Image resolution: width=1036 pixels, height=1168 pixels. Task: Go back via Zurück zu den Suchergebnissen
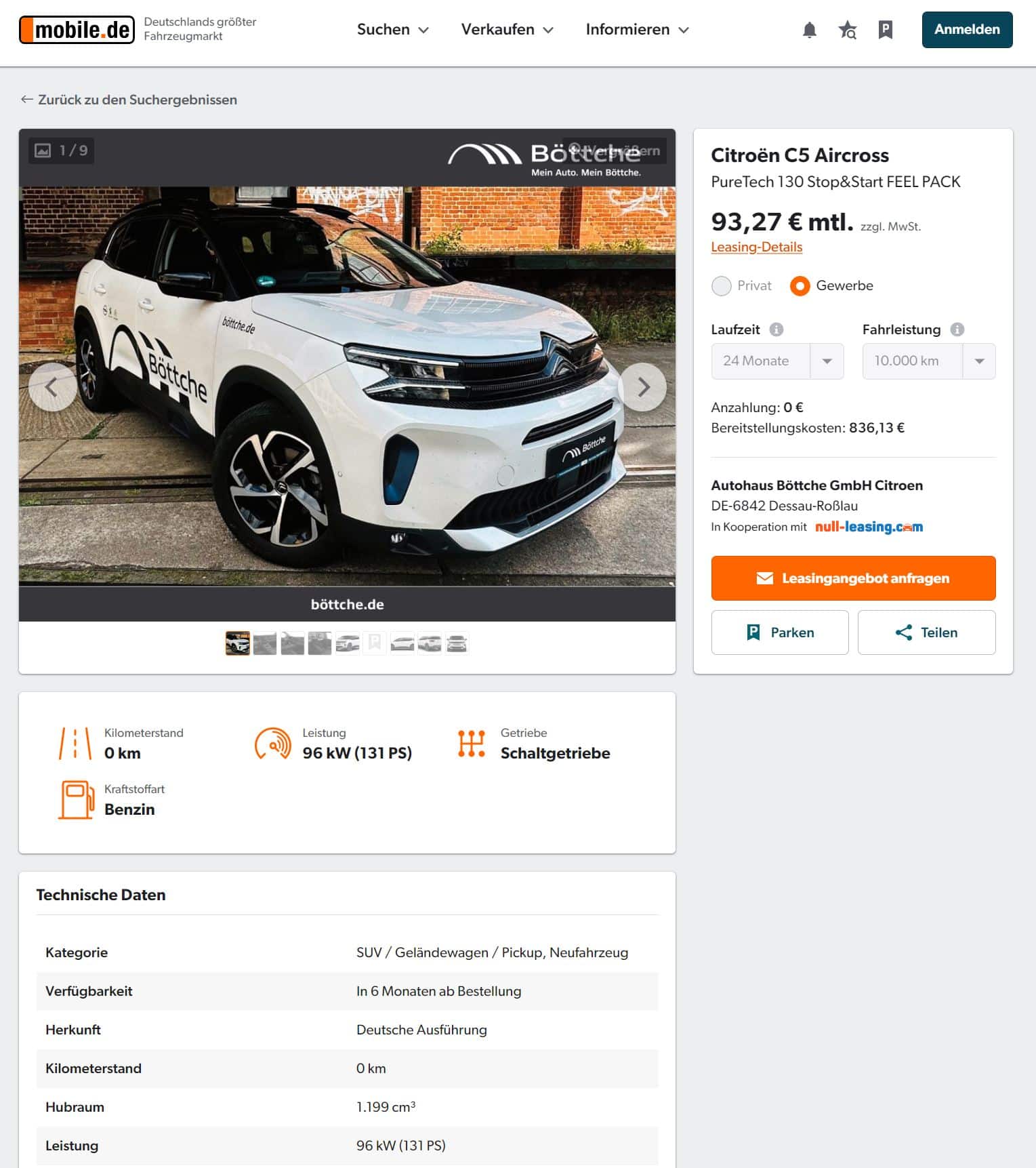point(129,100)
